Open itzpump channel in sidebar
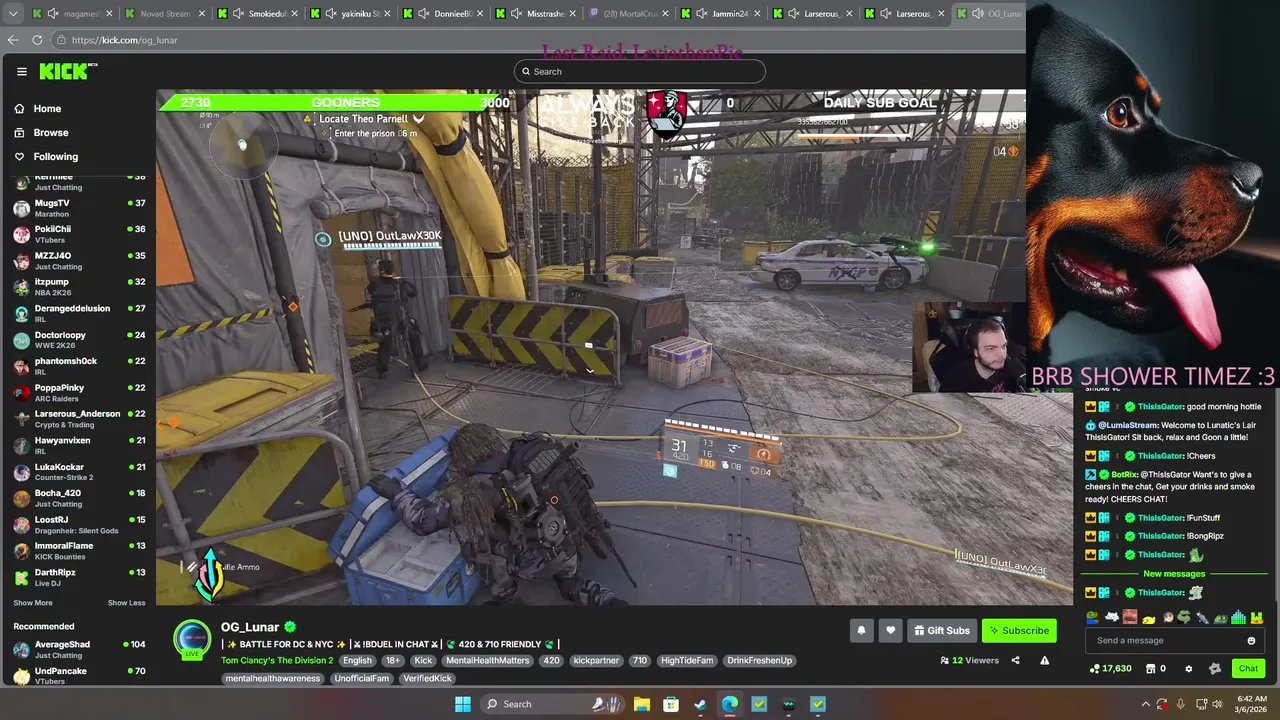The width and height of the screenshot is (1280, 720). [78, 287]
